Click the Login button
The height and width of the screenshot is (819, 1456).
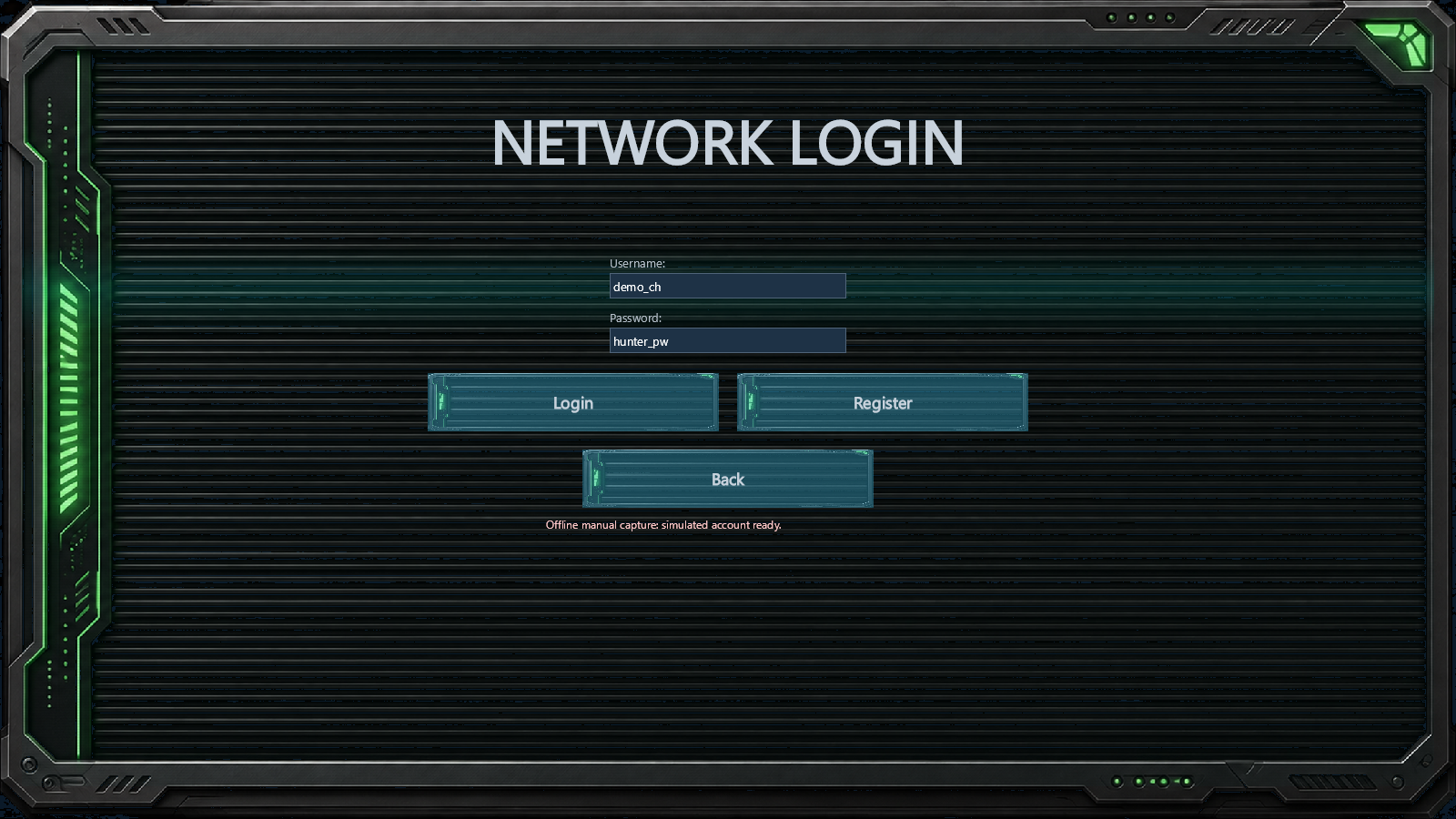click(x=573, y=402)
